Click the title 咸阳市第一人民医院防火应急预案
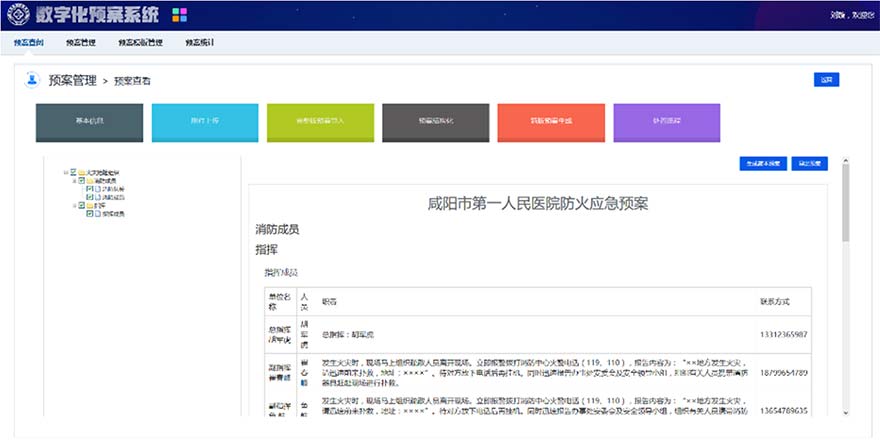The image size is (880, 444). point(538,203)
